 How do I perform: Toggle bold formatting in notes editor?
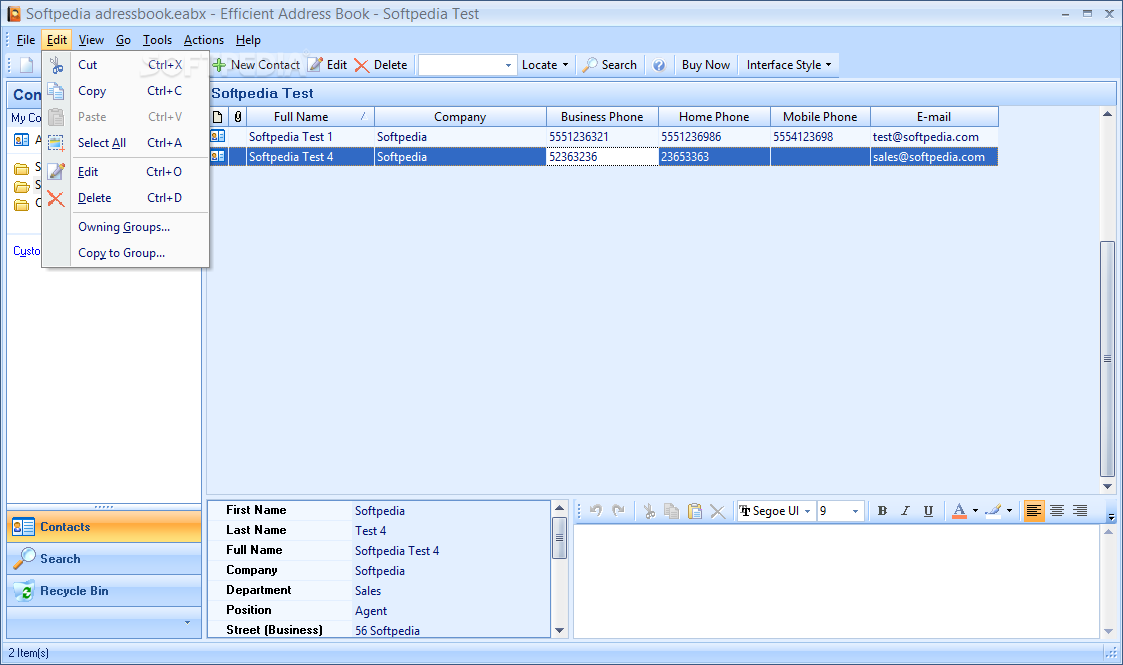pyautogui.click(x=882, y=511)
